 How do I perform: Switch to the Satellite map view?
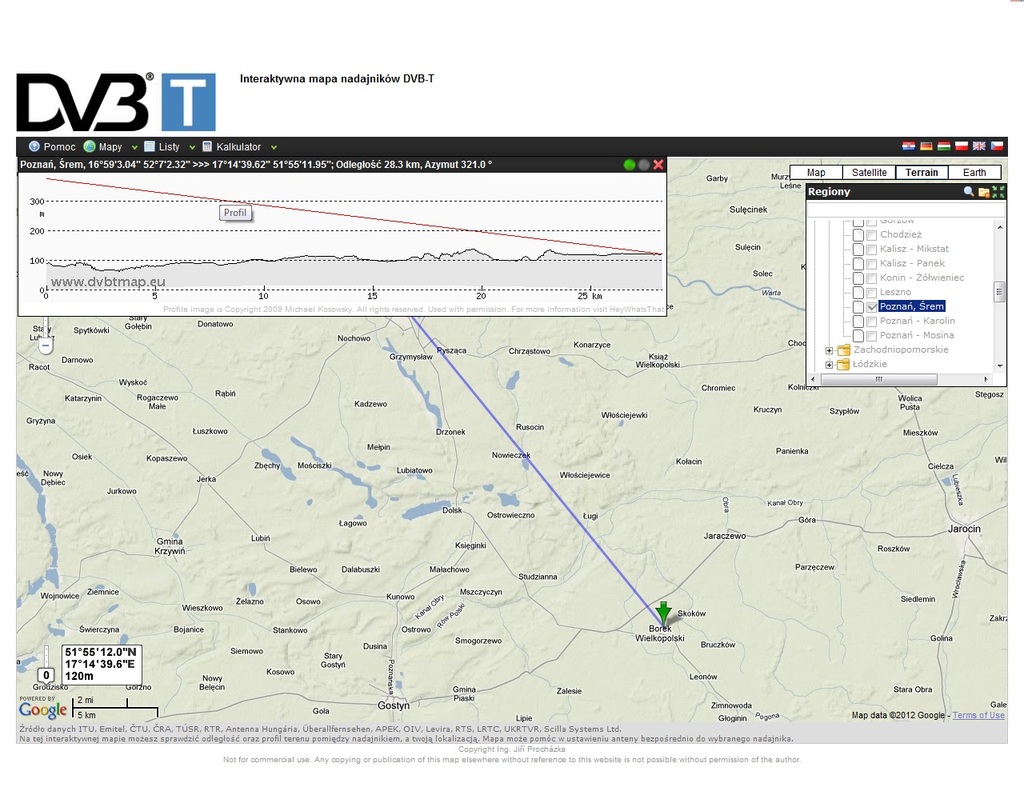pyautogui.click(x=868, y=172)
